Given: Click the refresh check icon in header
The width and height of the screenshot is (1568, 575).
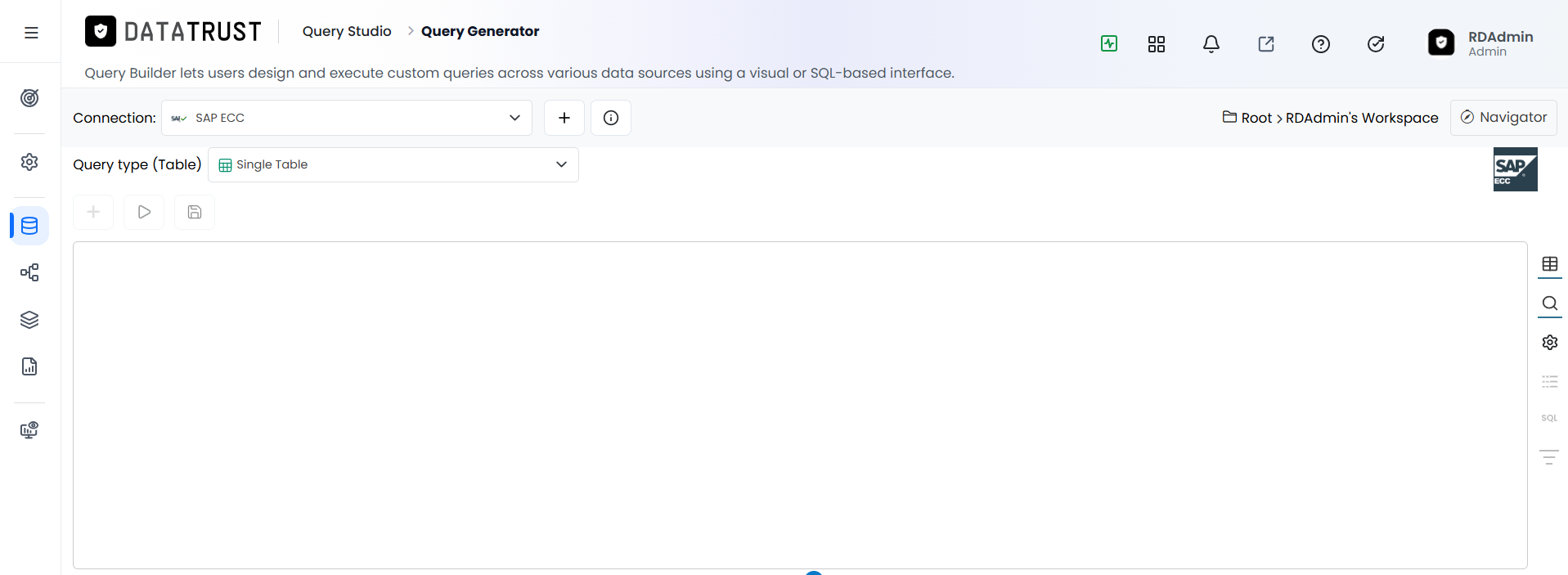Looking at the screenshot, I should pos(1376,44).
